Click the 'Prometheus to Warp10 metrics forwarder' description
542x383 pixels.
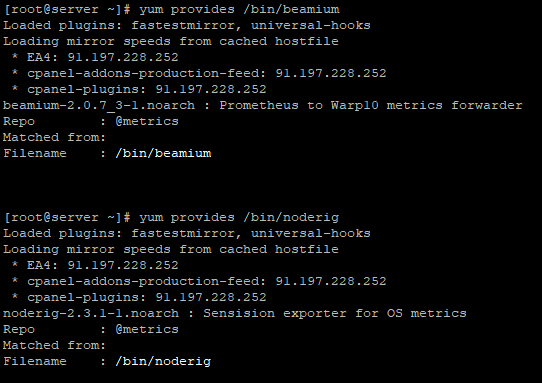click(371, 105)
